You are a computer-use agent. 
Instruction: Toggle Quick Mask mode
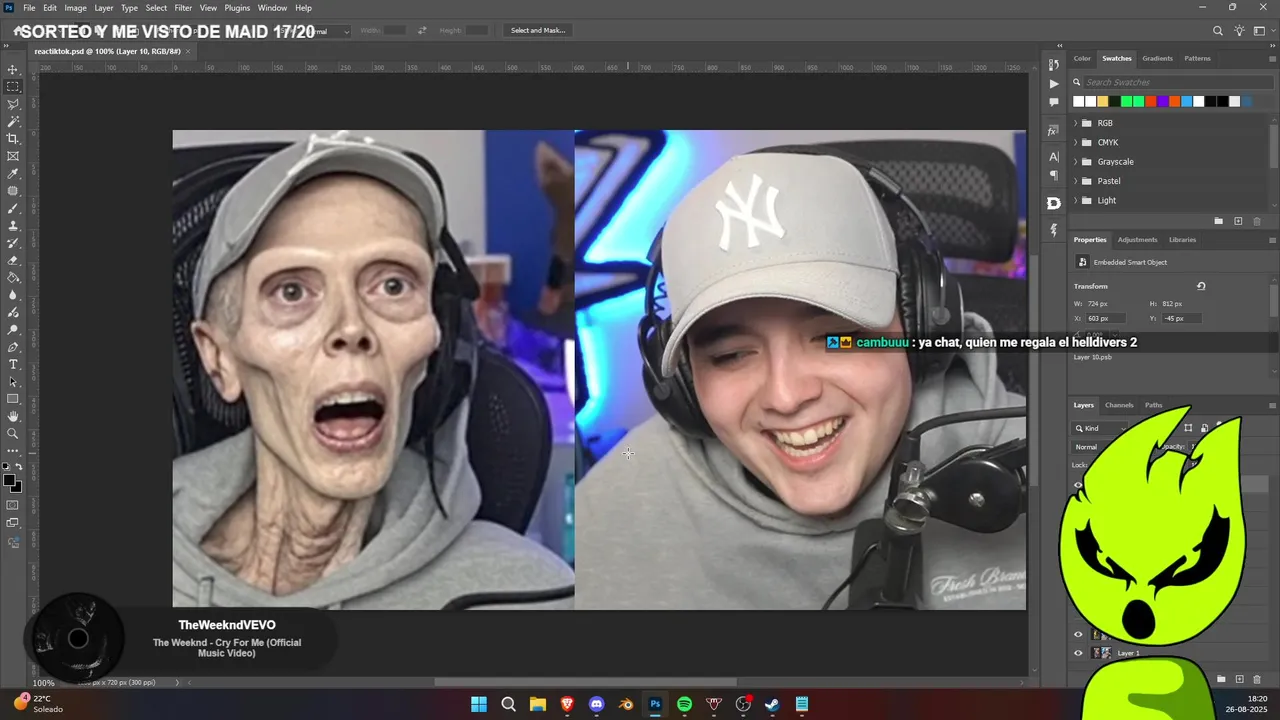(x=13, y=505)
